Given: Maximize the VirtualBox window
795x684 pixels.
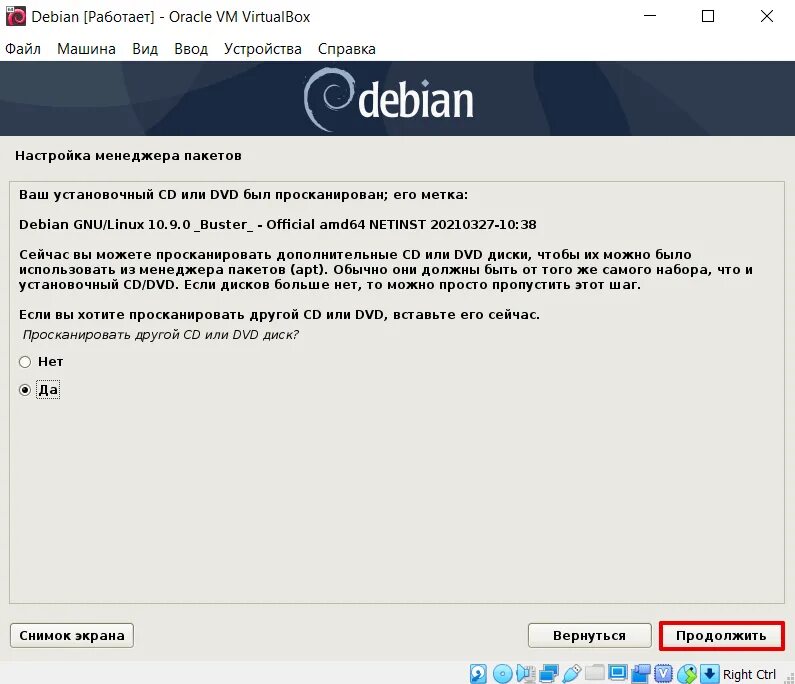Looking at the screenshot, I should click(x=708, y=16).
